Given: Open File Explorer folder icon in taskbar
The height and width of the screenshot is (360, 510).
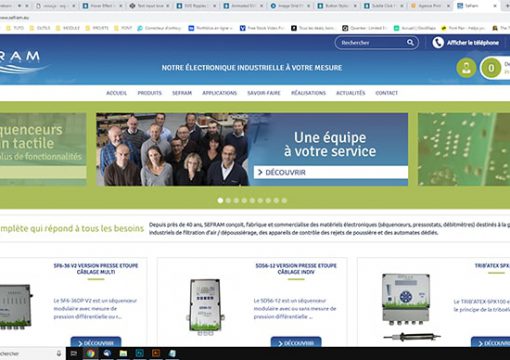Looking at the screenshot, I should (123, 353).
